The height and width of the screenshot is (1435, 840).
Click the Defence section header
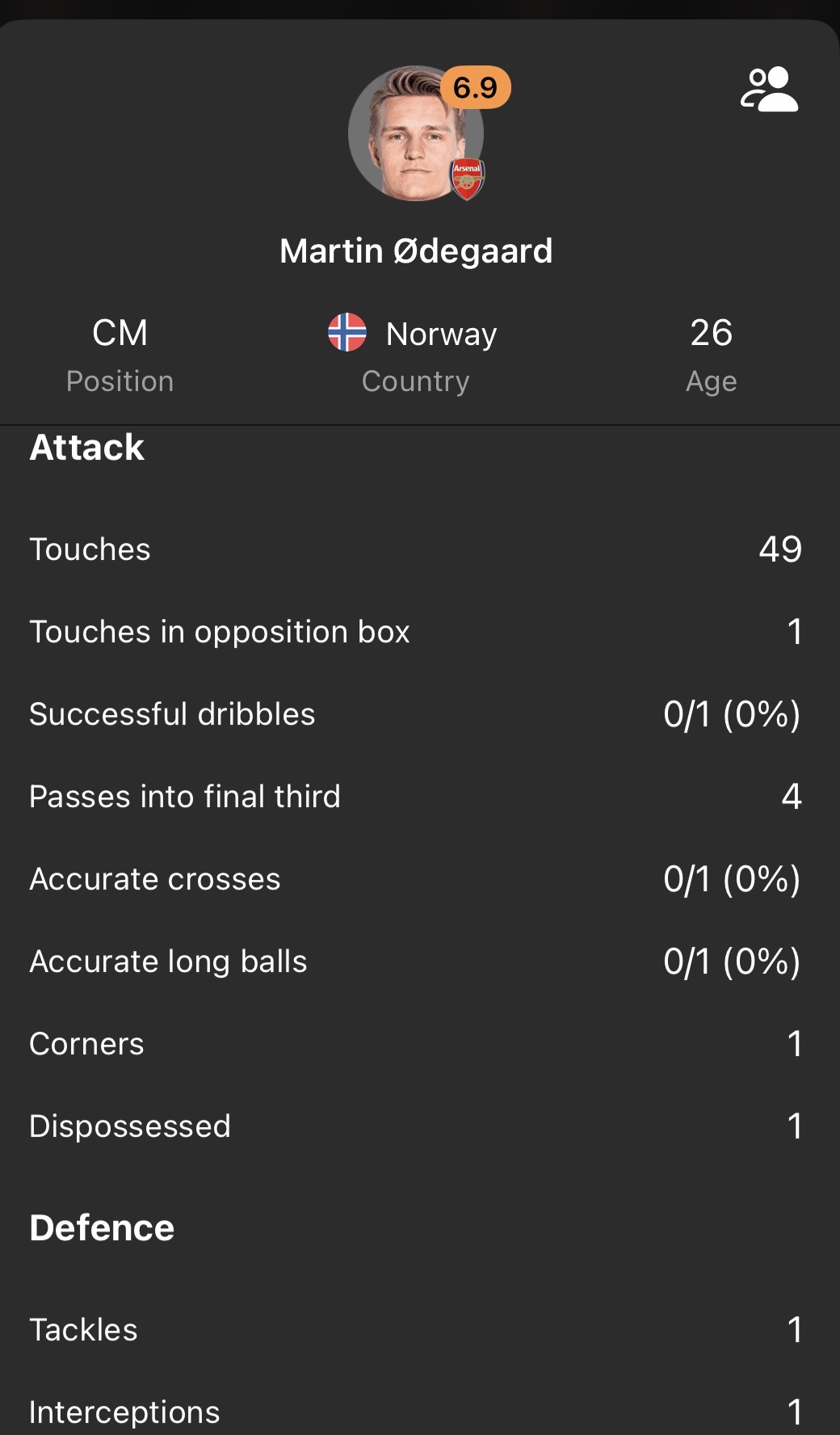tap(102, 1228)
